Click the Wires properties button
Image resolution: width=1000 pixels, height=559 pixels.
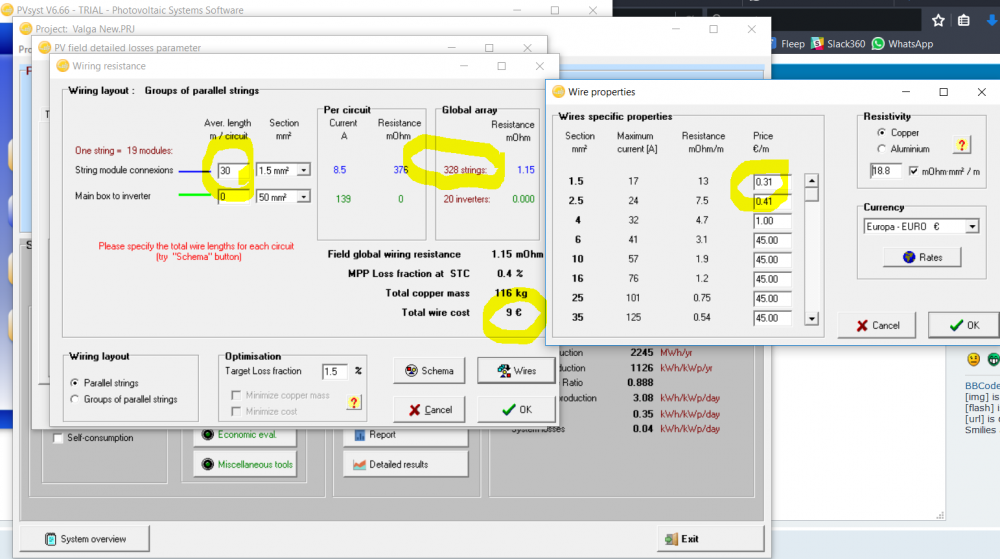(x=515, y=371)
